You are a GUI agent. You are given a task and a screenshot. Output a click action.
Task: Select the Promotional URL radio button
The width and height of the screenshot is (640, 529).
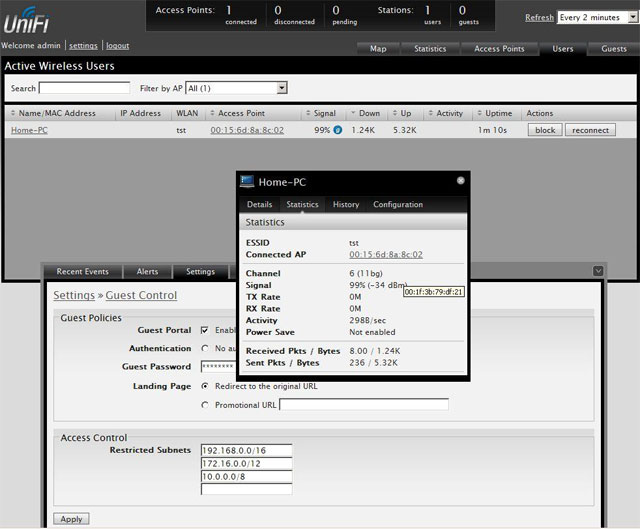pyautogui.click(x=205, y=405)
